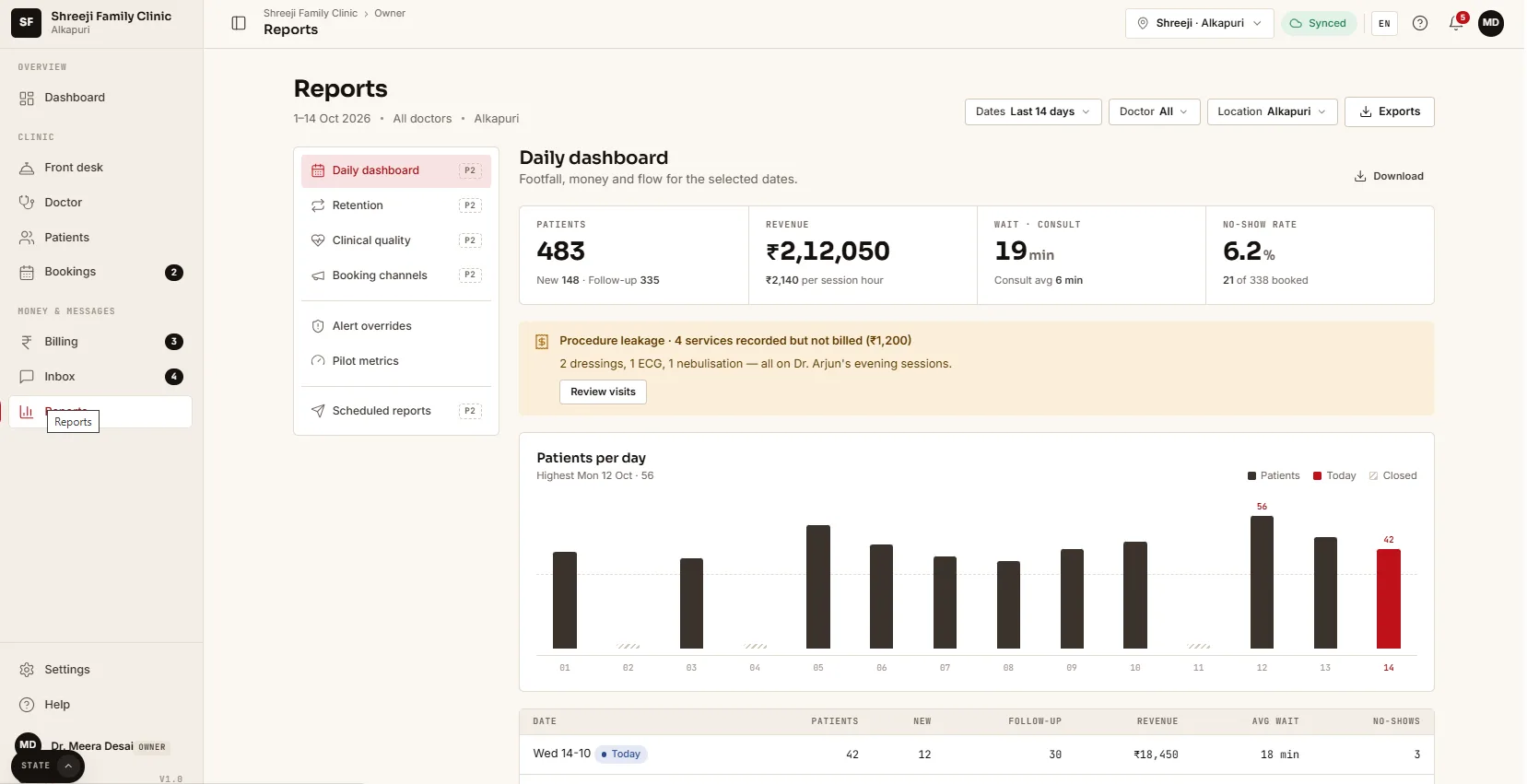Click the MD user avatar in top bar
The width and height of the screenshot is (1527, 784).
1491,23
